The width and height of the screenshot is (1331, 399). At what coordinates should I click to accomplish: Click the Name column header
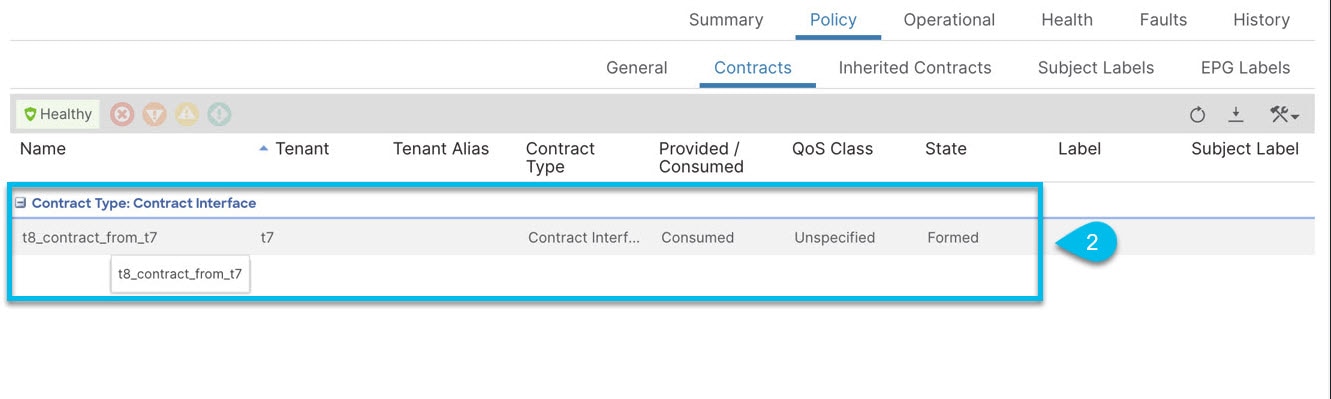click(x=43, y=149)
